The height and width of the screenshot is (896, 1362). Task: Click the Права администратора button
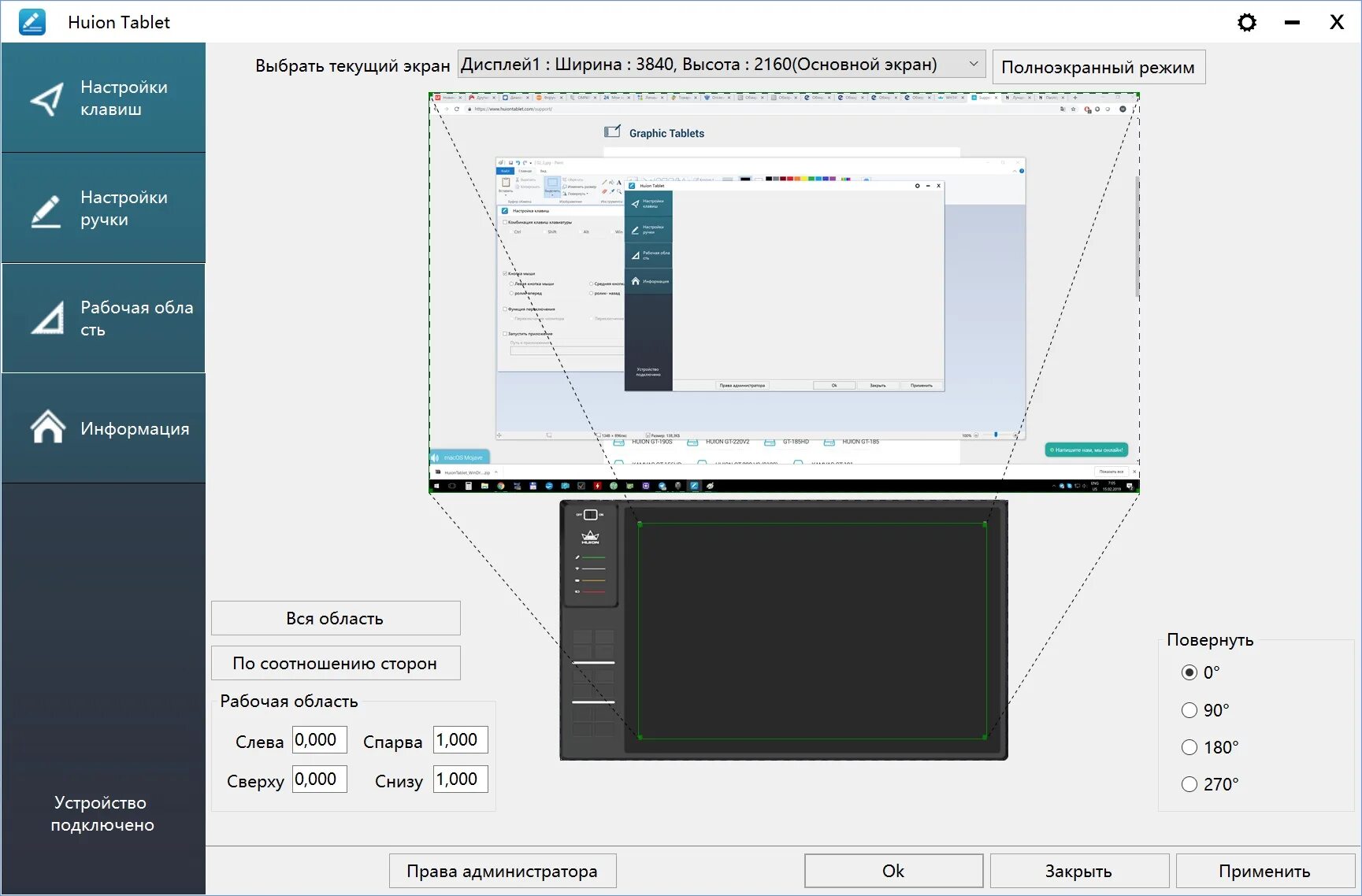pyautogui.click(x=503, y=871)
